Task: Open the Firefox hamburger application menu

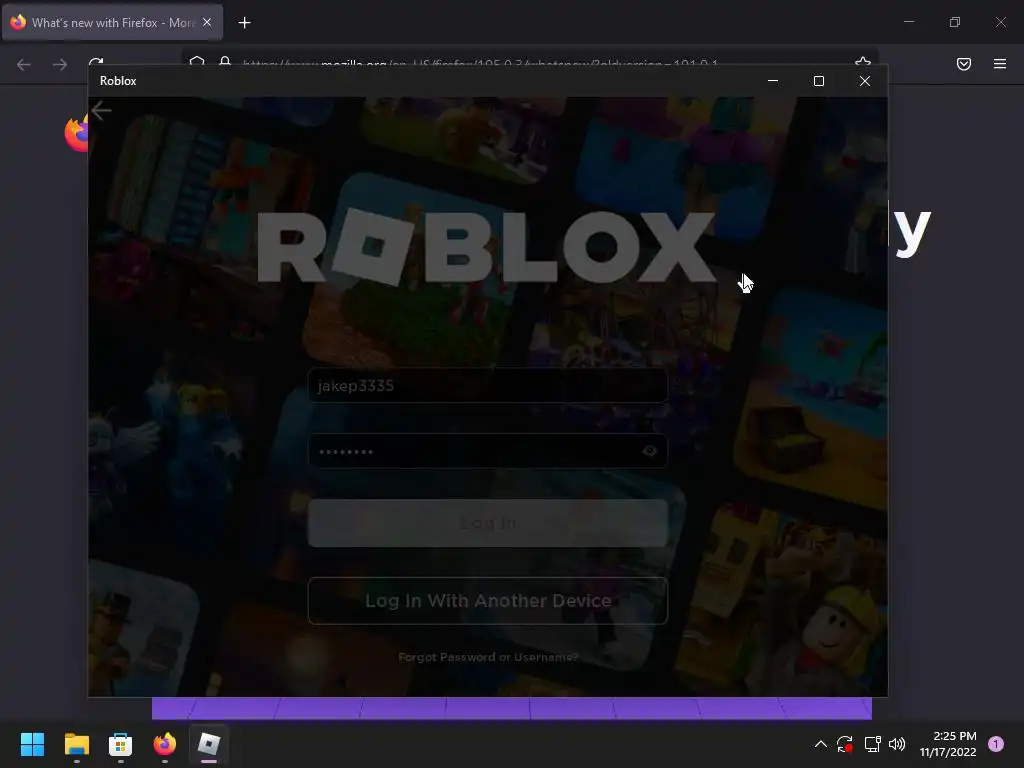Action: click(x=1000, y=64)
